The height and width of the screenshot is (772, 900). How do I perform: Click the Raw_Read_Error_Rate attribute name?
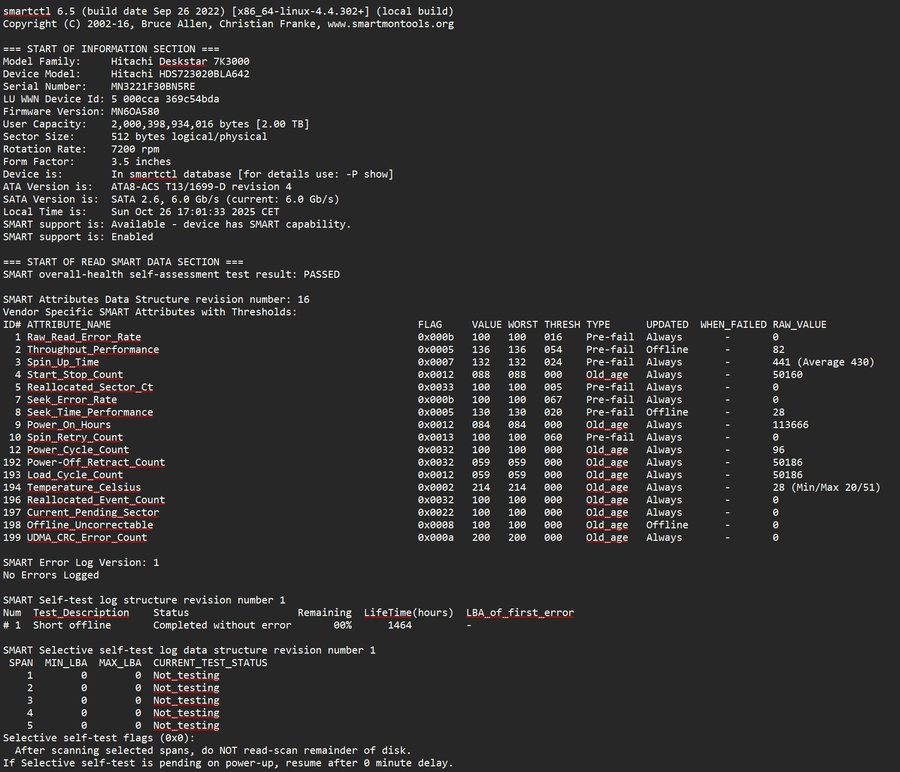coord(84,338)
